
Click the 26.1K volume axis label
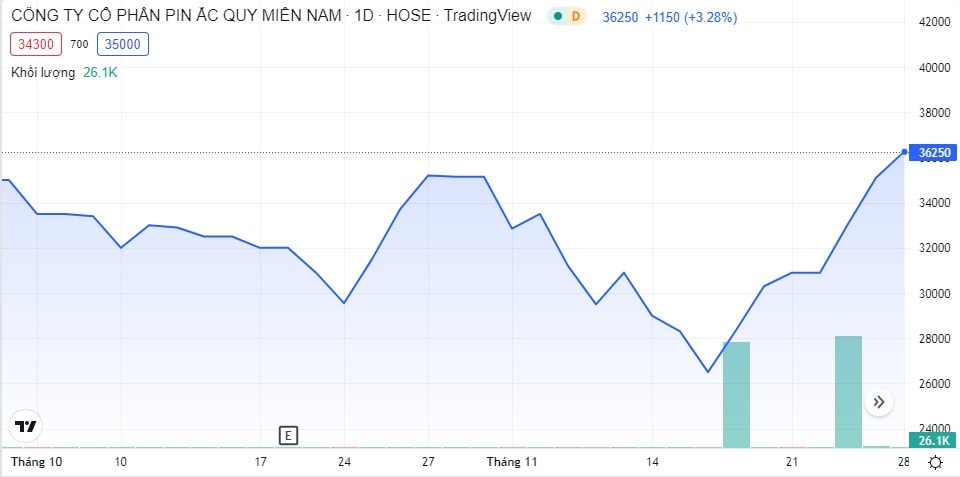point(934,440)
